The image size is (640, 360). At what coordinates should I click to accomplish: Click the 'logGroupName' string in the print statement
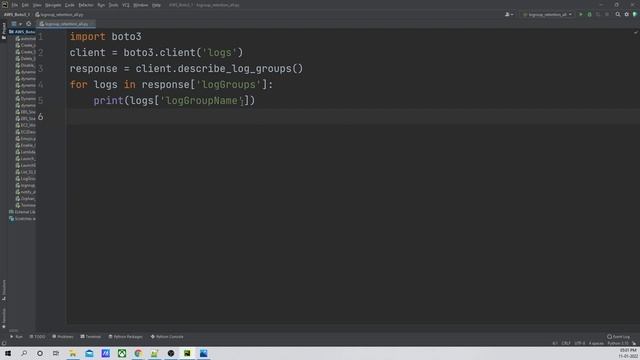pos(202,100)
